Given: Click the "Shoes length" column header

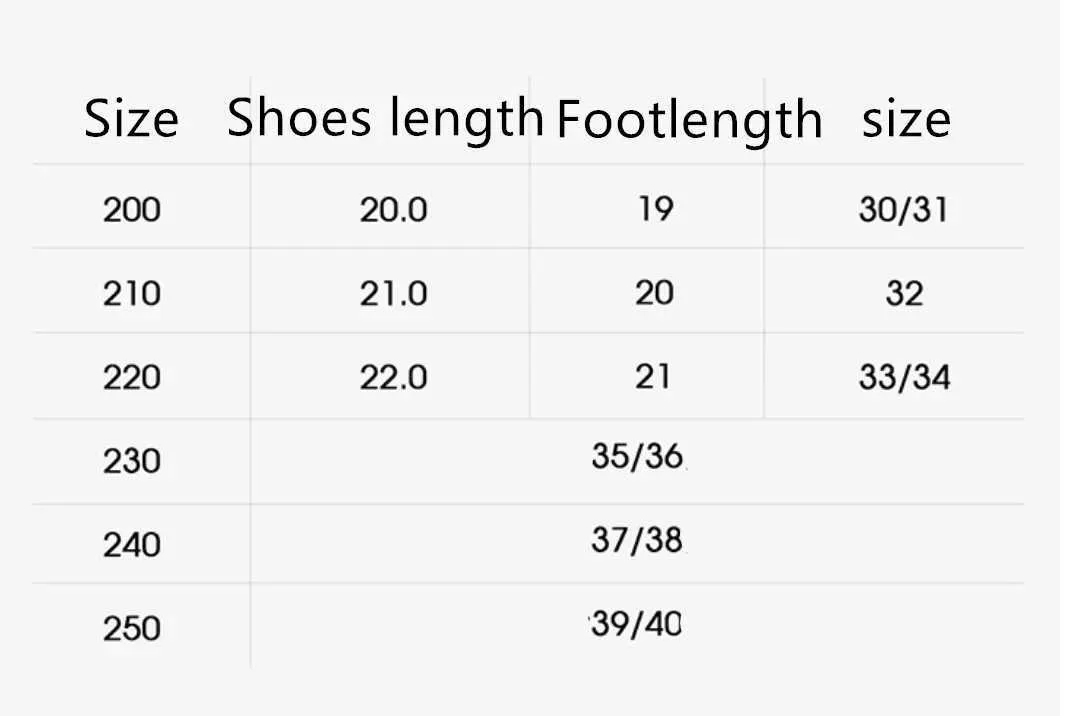Looking at the screenshot, I should (x=385, y=119).
